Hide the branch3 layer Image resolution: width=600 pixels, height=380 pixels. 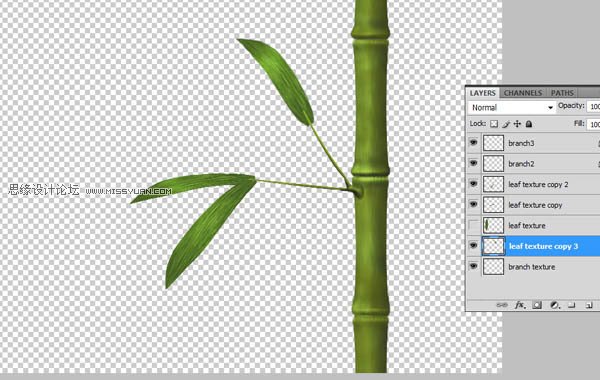tap(473, 143)
